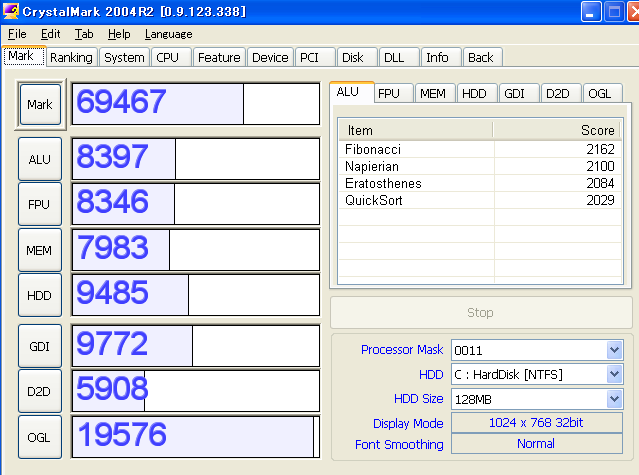The width and height of the screenshot is (639, 475).
Task: Select the Fibonacci row
Action: tap(480, 149)
